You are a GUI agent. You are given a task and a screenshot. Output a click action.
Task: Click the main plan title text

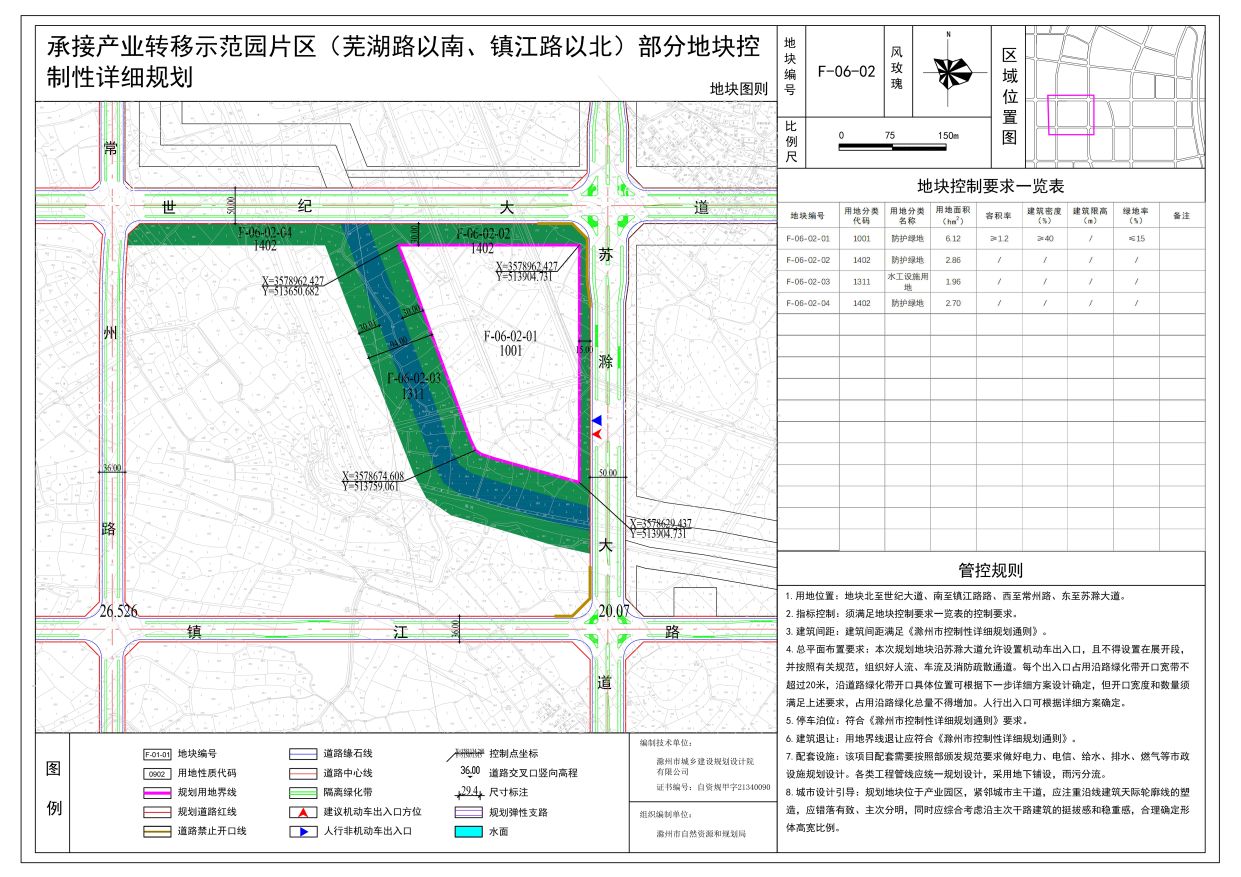tap(404, 62)
